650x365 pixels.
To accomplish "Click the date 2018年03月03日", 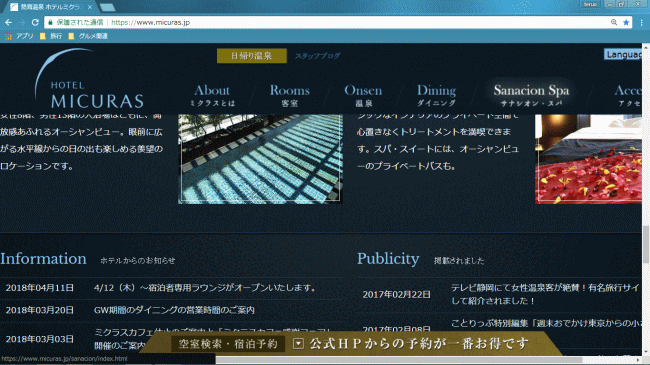I will pos(40,339).
